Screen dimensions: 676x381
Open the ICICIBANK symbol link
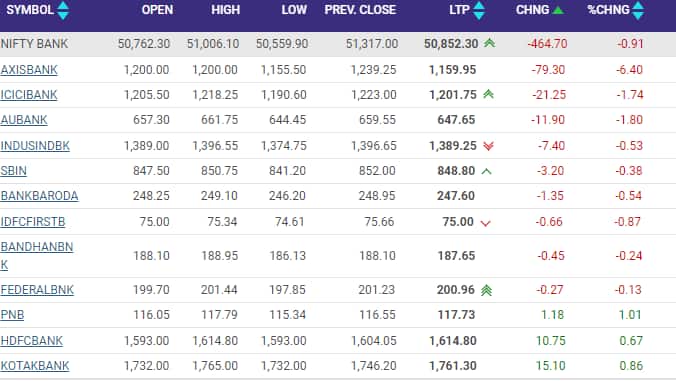29,95
